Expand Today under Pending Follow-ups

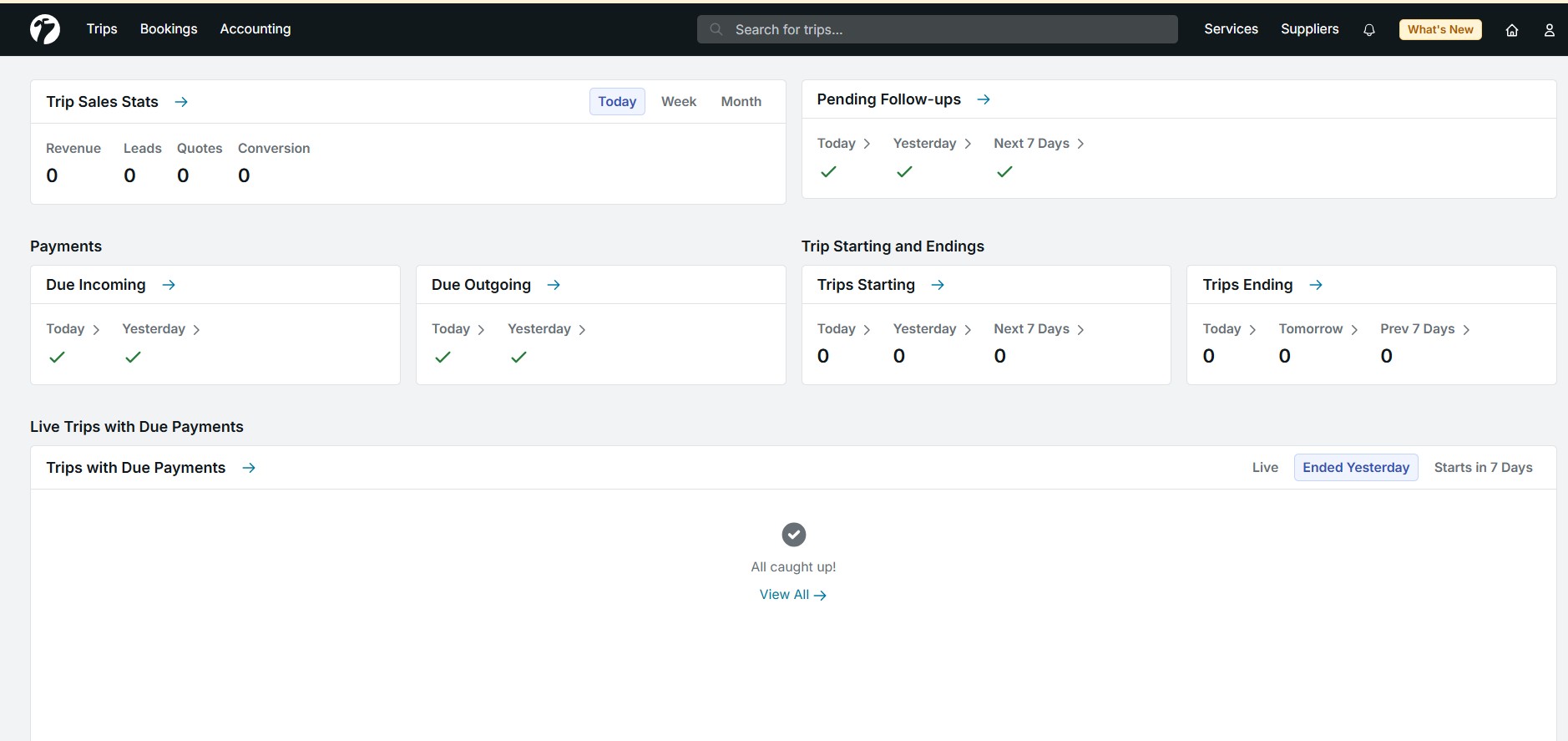point(844,144)
